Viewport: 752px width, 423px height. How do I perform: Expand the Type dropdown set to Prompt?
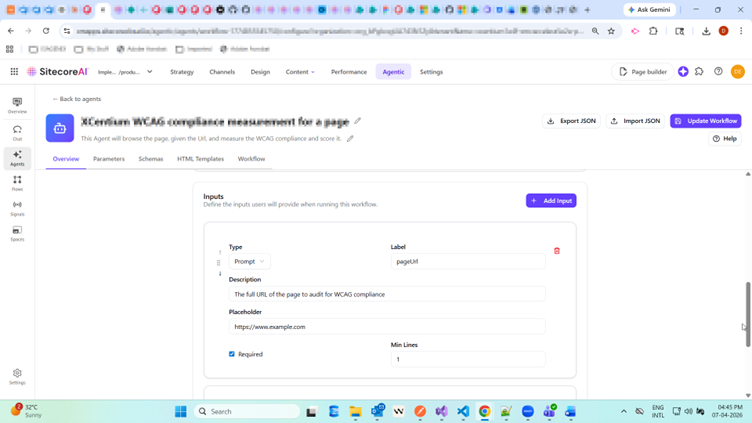249,262
